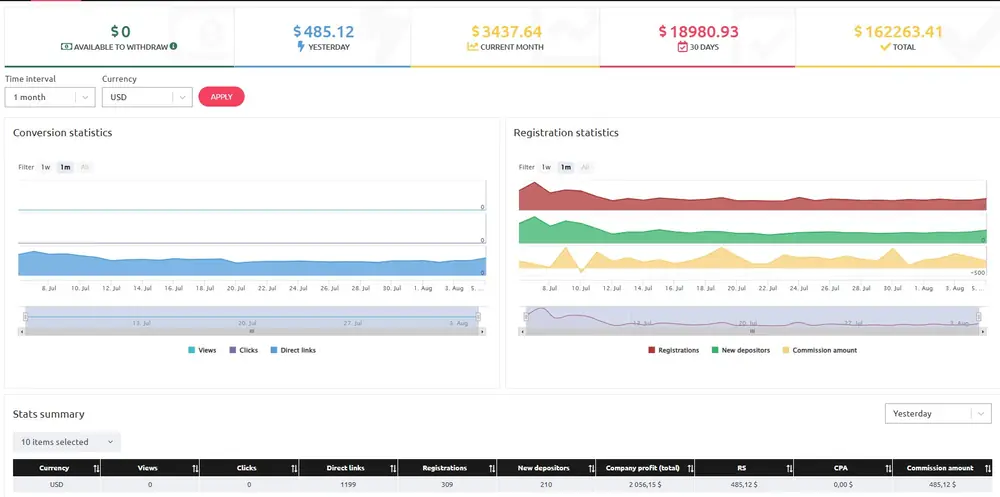
Task: Sort table by Registrations column arrows
Action: tap(492, 468)
